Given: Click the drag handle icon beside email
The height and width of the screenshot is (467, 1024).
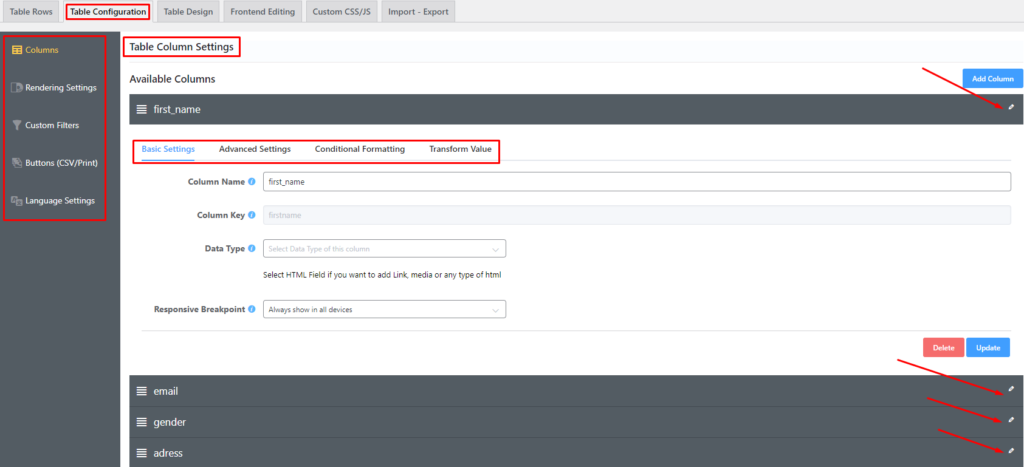Looking at the screenshot, I should click(141, 391).
